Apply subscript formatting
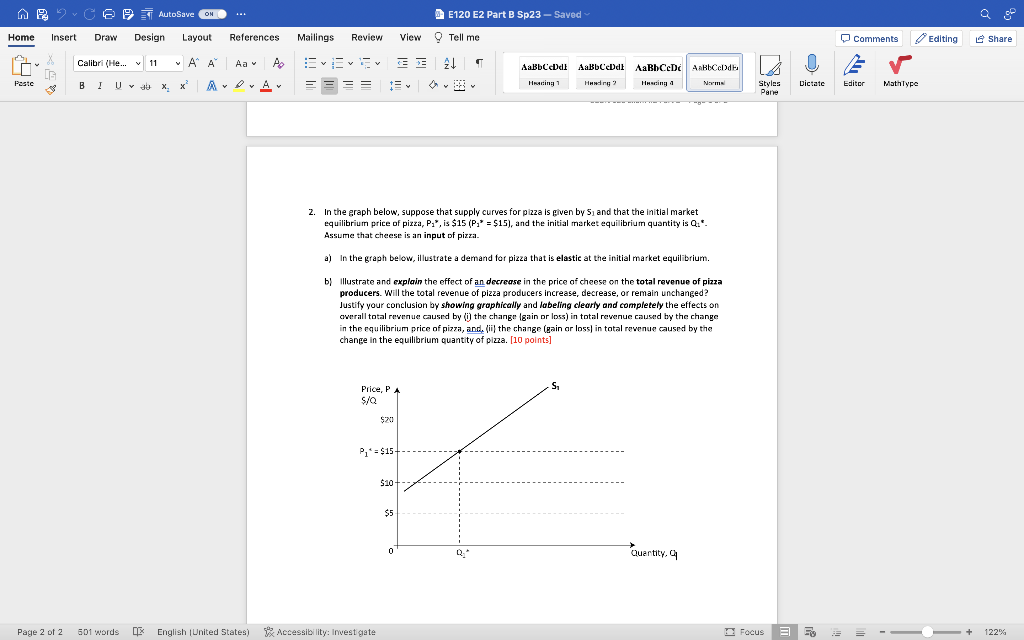The width and height of the screenshot is (1024, 640). [165, 86]
